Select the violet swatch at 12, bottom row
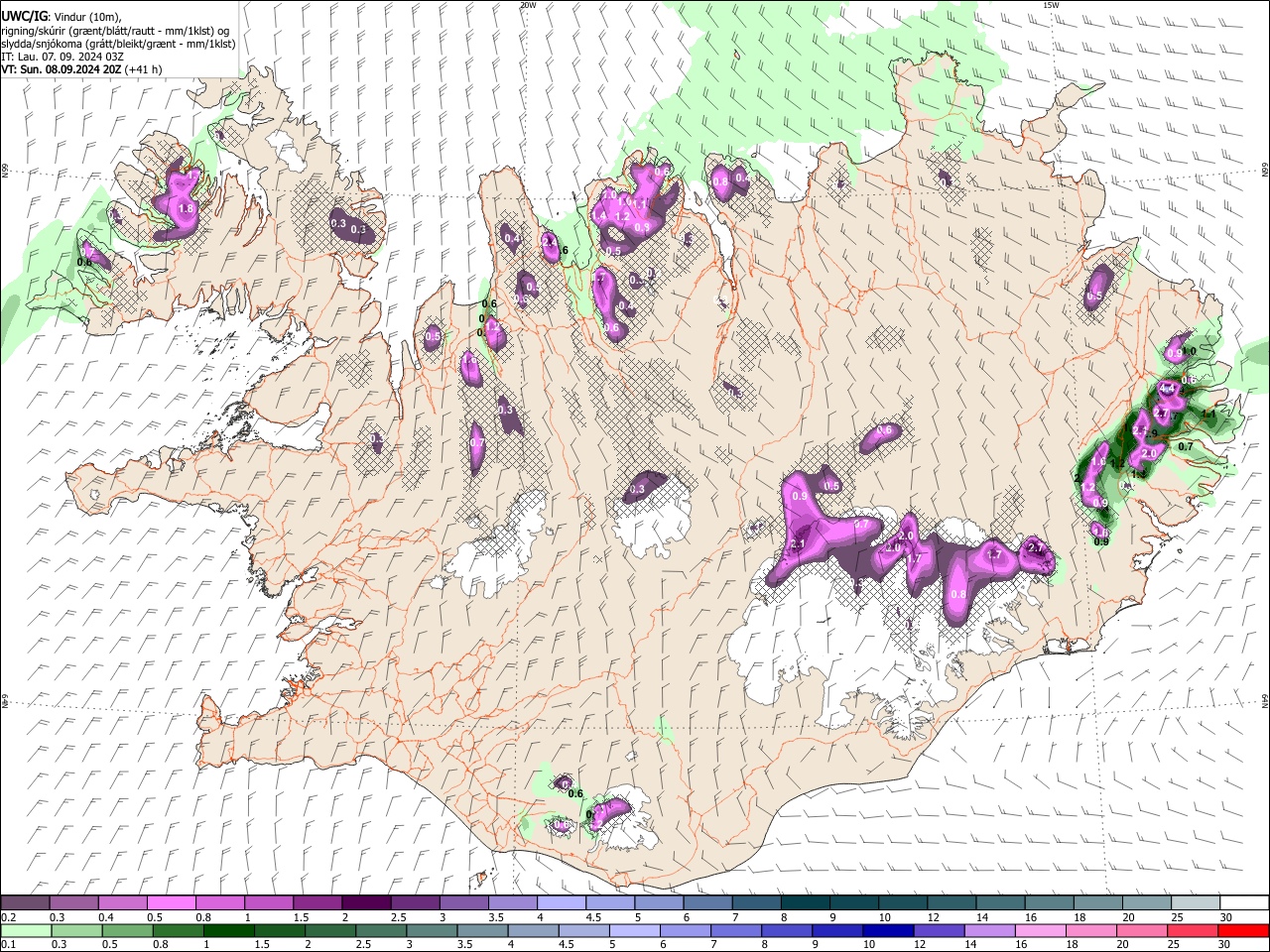The width and height of the screenshot is (1270, 952). [938, 931]
